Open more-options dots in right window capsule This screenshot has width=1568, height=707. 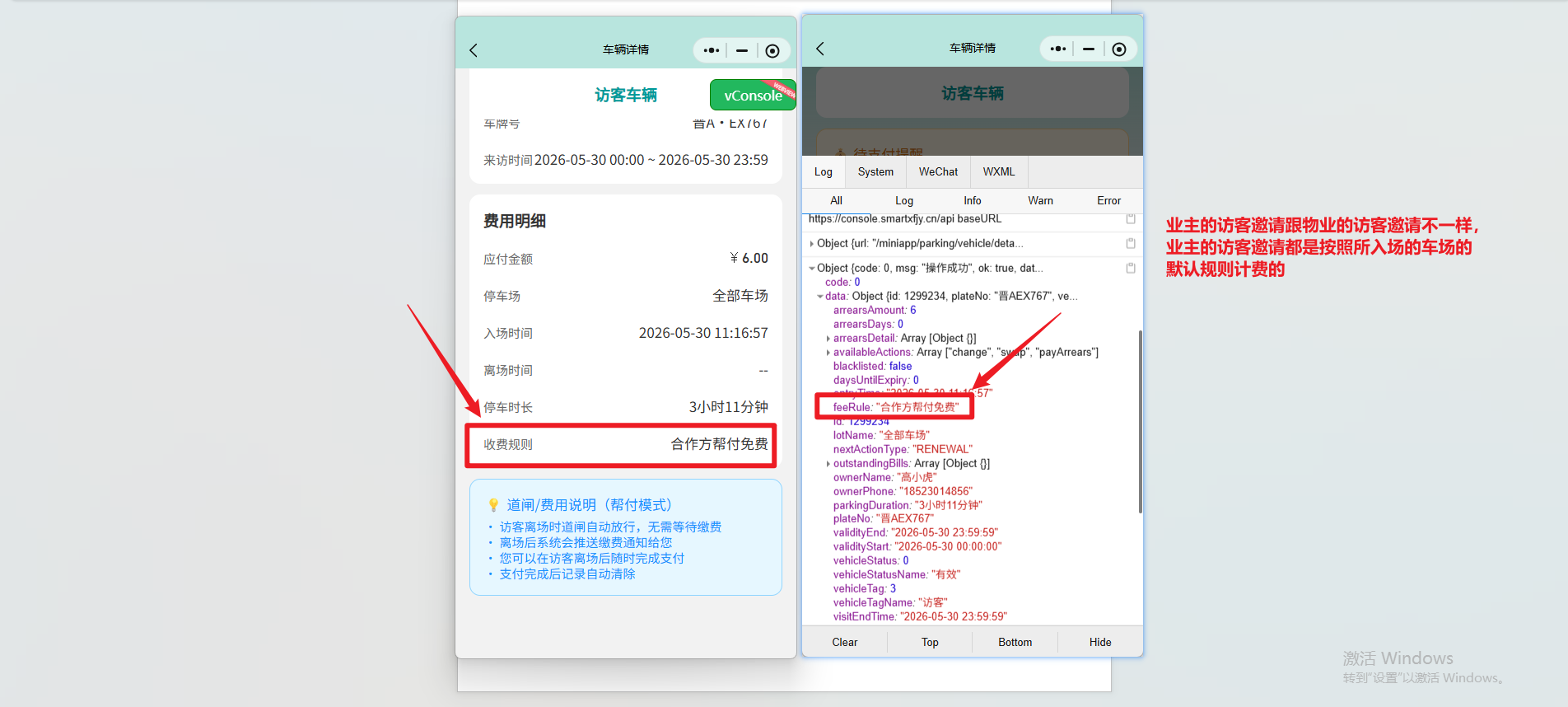tap(1058, 49)
